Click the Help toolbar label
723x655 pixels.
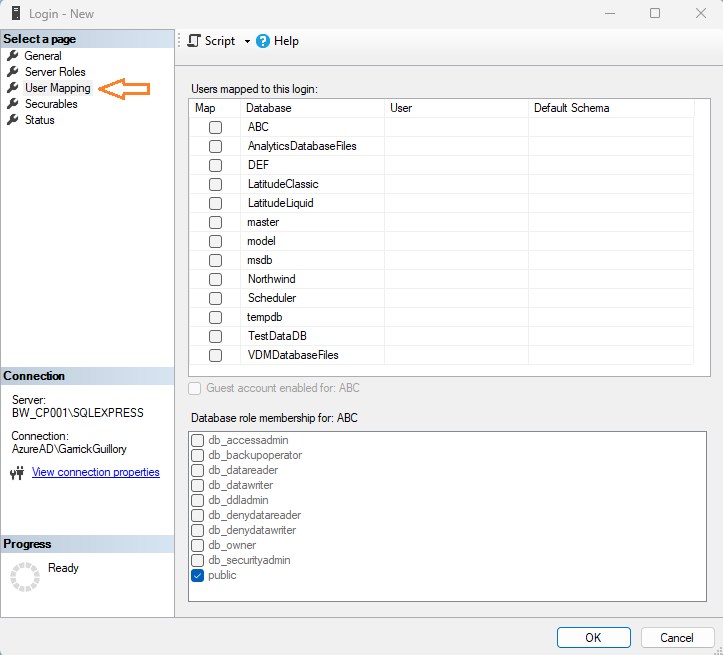coord(286,41)
